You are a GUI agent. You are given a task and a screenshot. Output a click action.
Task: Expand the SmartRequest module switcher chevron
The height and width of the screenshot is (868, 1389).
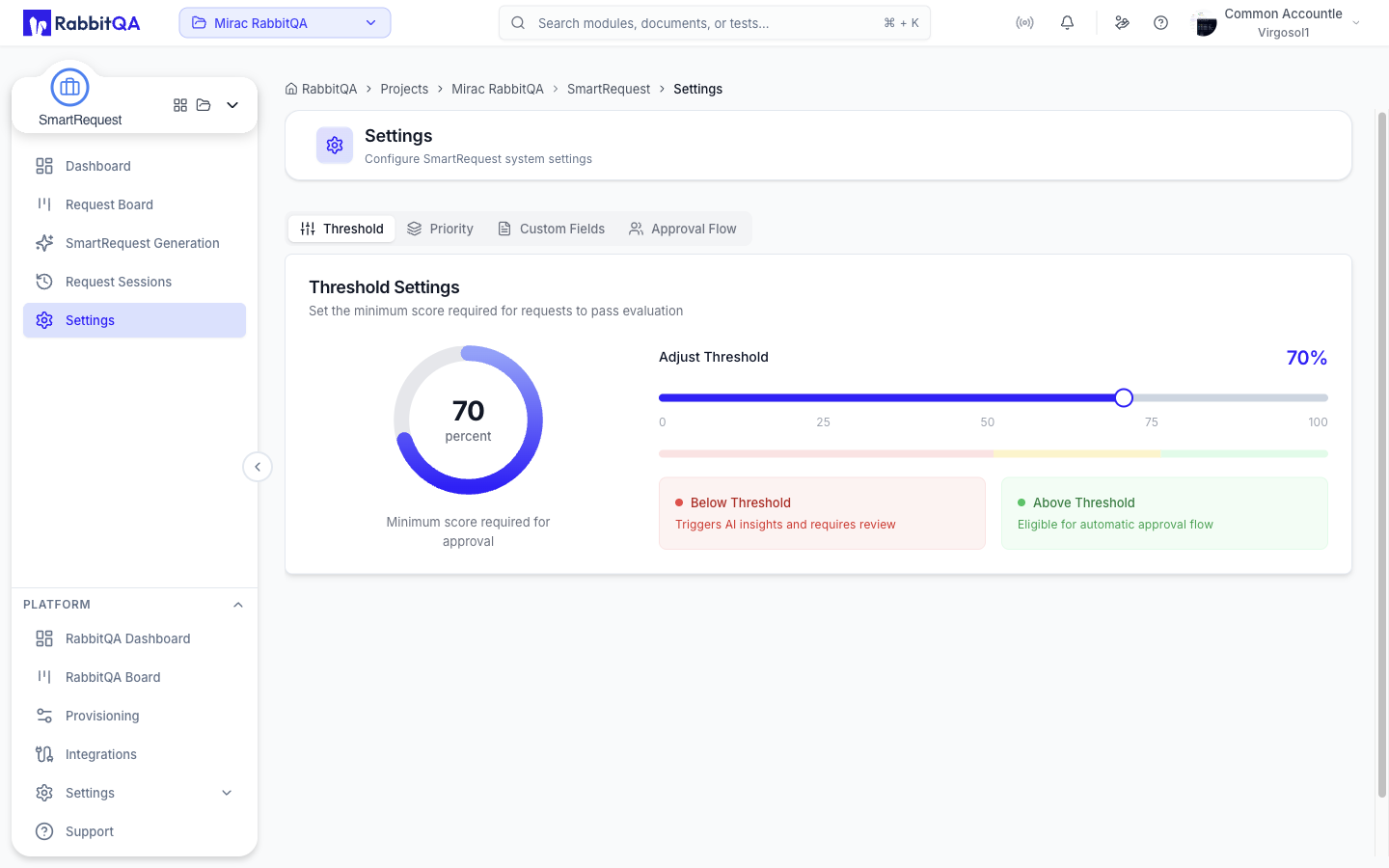click(232, 105)
